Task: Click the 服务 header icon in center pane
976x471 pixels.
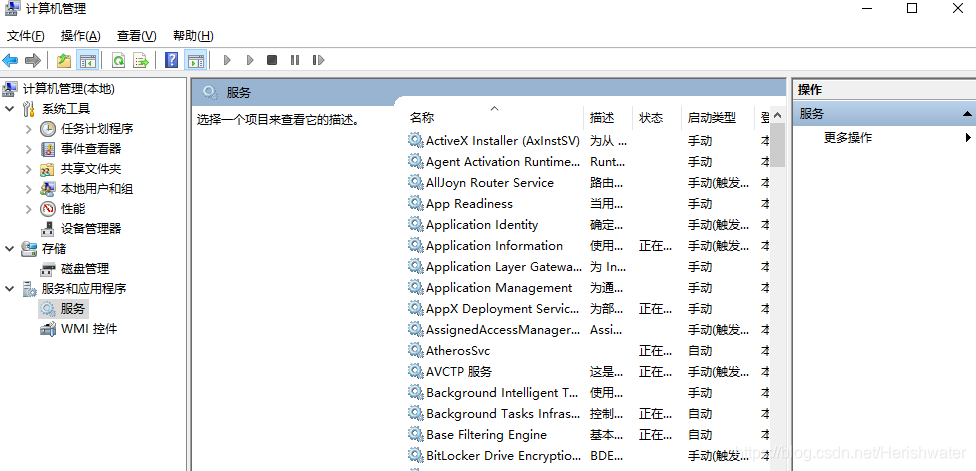Action: [210, 93]
